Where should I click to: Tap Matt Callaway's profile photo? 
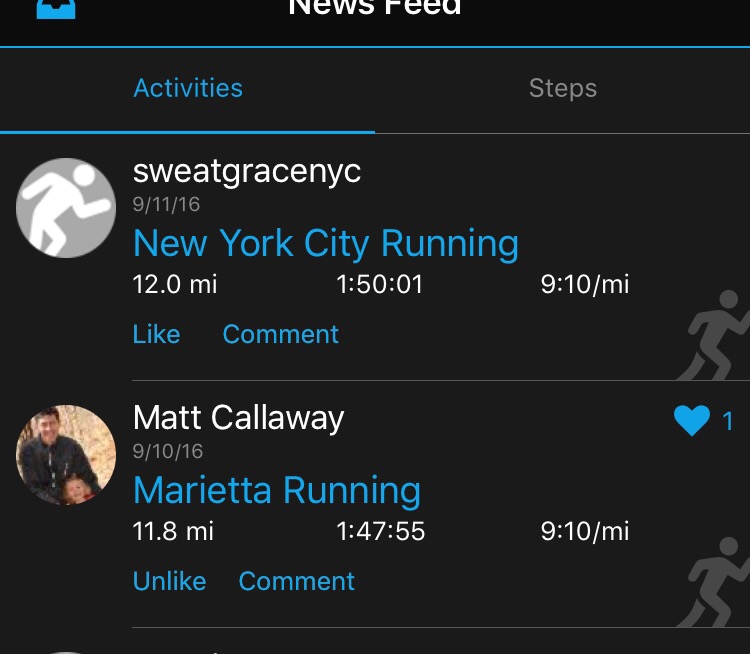pyautogui.click(x=66, y=455)
